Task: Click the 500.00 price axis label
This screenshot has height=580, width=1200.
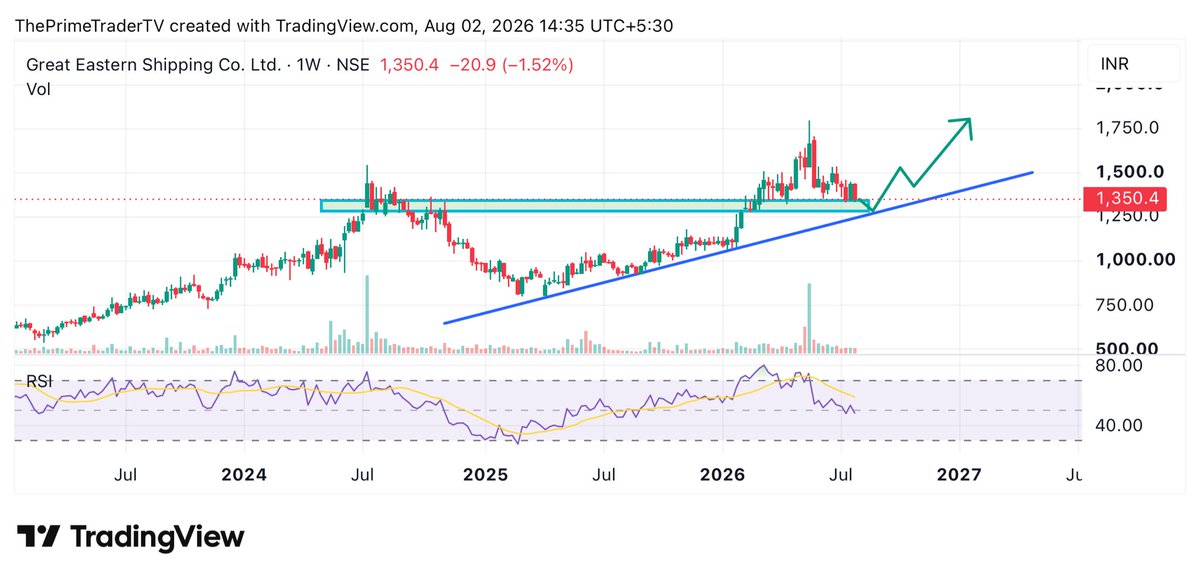Action: 1126,348
